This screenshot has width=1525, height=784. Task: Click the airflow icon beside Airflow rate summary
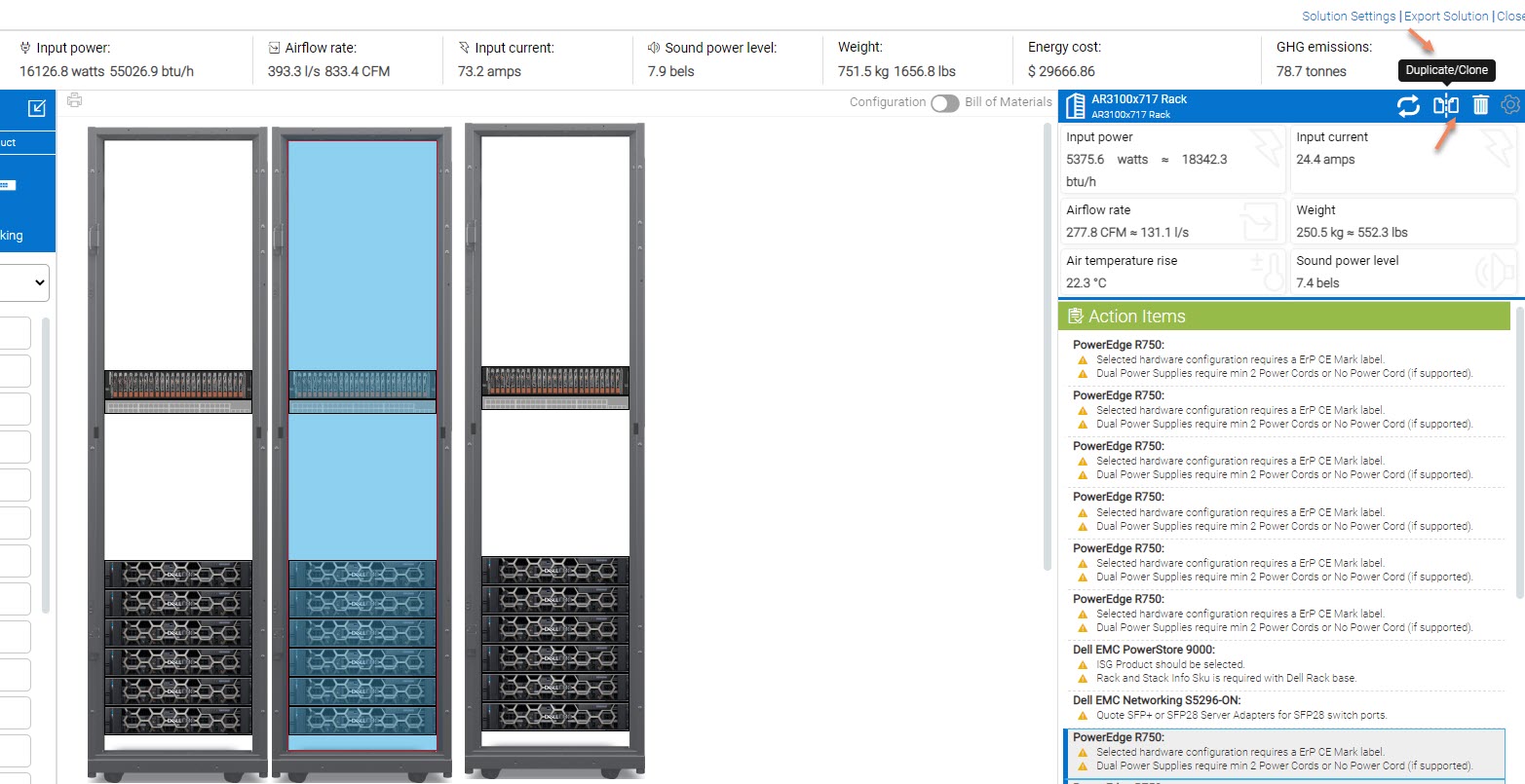[275, 48]
